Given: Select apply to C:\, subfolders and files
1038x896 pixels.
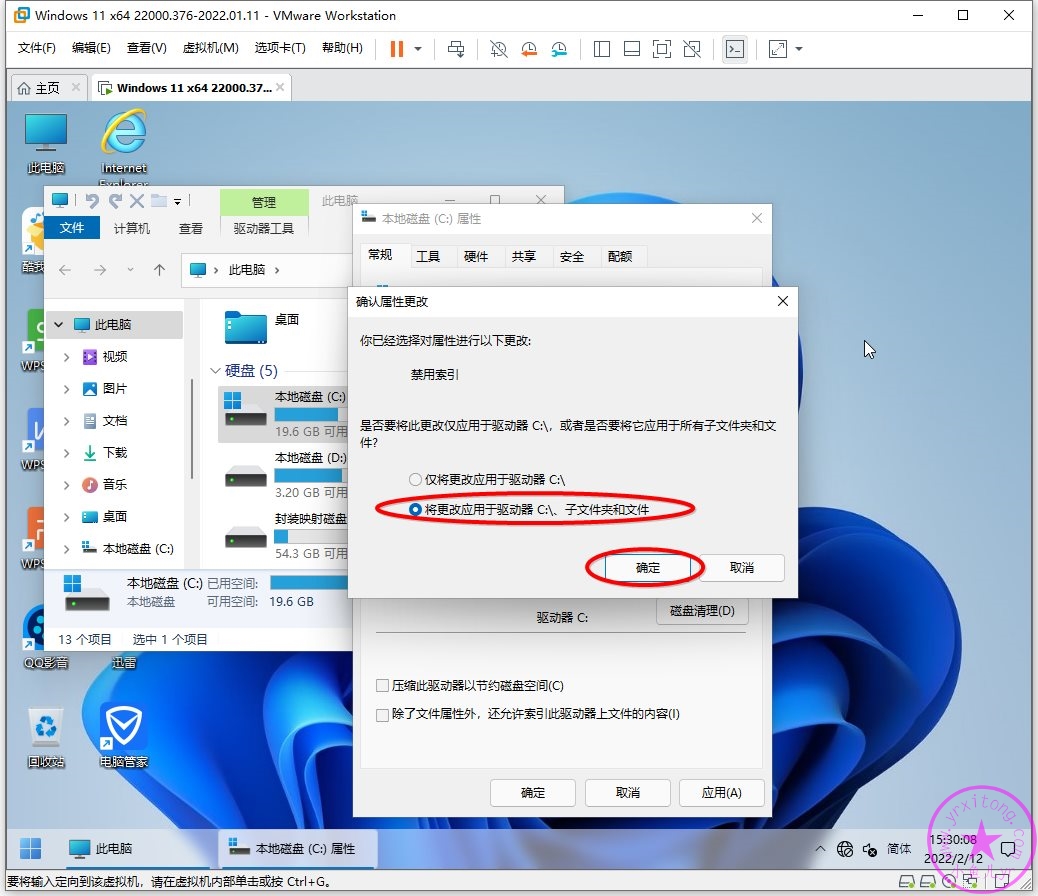Looking at the screenshot, I should click(416, 510).
